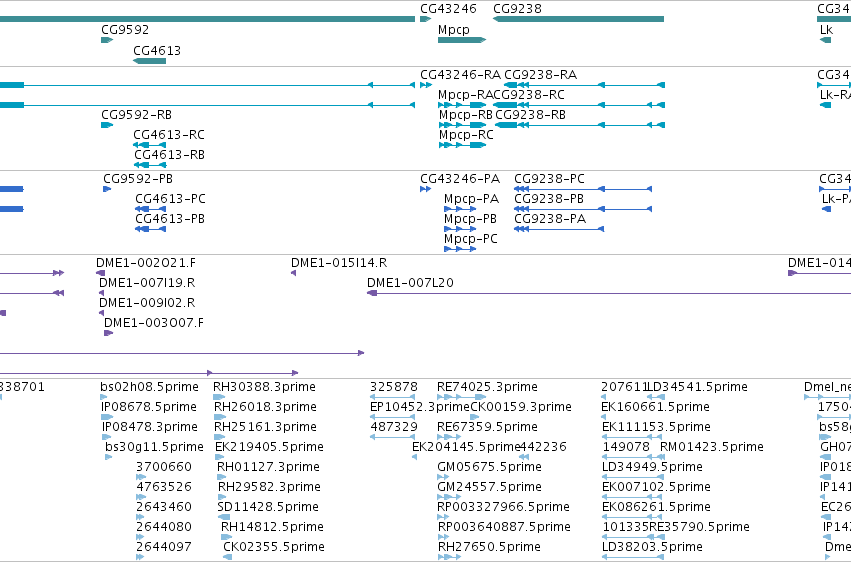The image size is (851, 562).
Task: Select the CG4613-PC CDS label
Action: 170,199
